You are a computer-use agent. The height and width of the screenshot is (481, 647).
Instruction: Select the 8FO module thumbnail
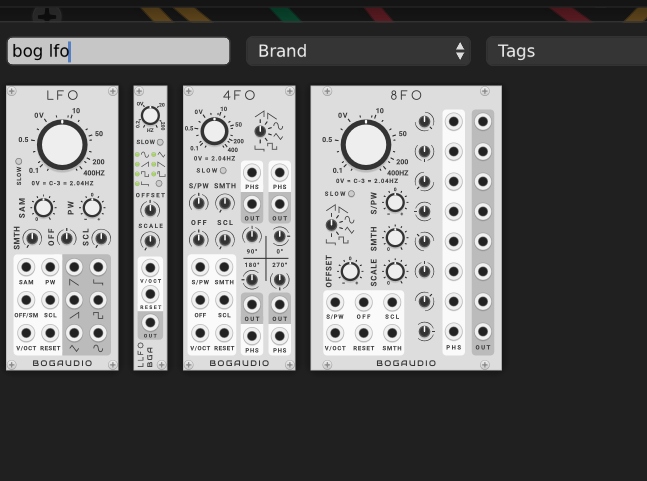coord(406,228)
